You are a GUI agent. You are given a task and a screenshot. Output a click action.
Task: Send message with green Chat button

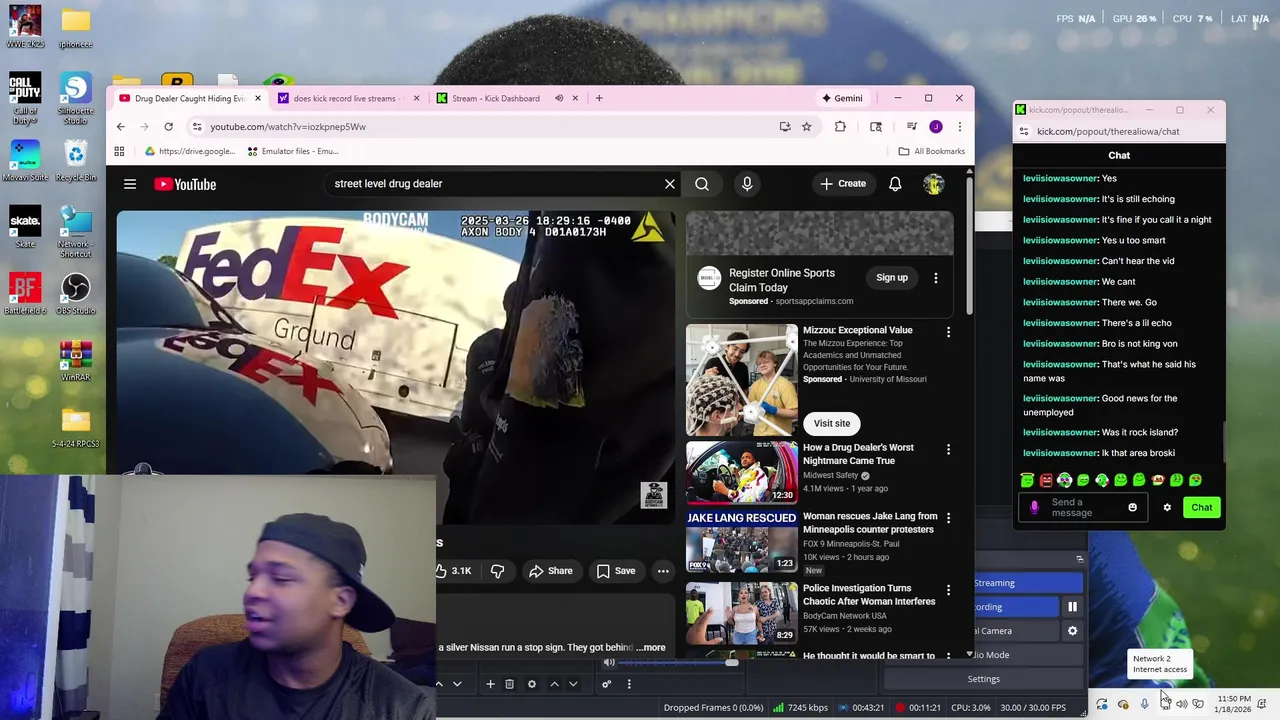point(1202,508)
